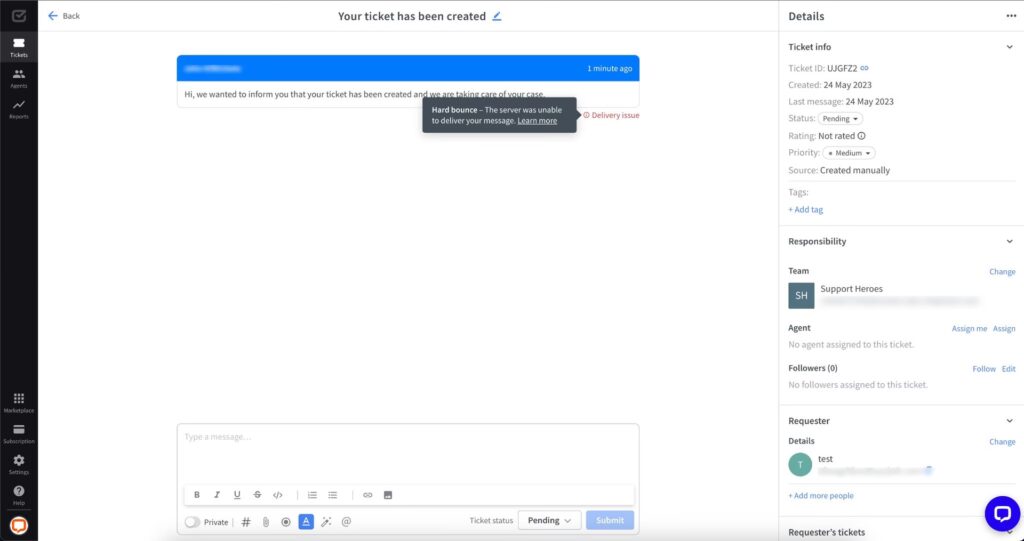Open the Agents section in sidebar

pyautogui.click(x=19, y=77)
